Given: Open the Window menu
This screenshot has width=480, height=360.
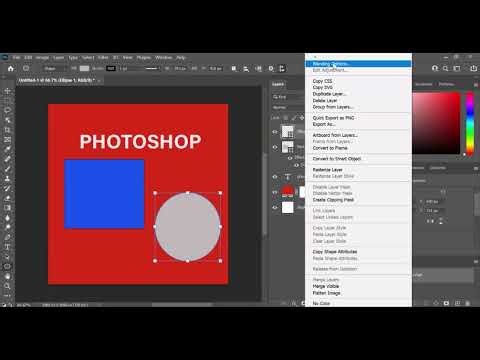Looking at the screenshot, I should click(163, 58).
